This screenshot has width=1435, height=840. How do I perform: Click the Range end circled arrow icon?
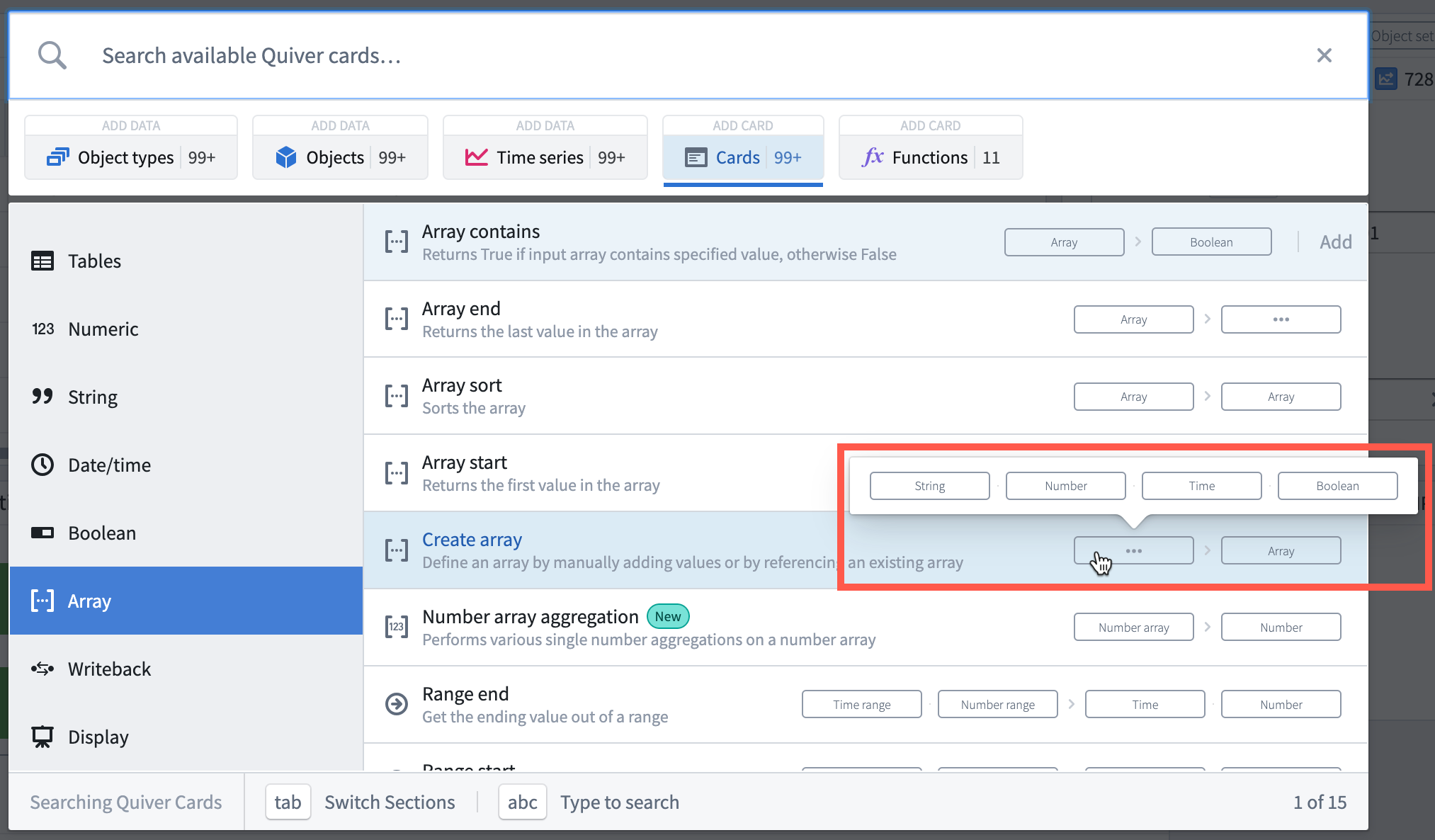click(x=397, y=704)
